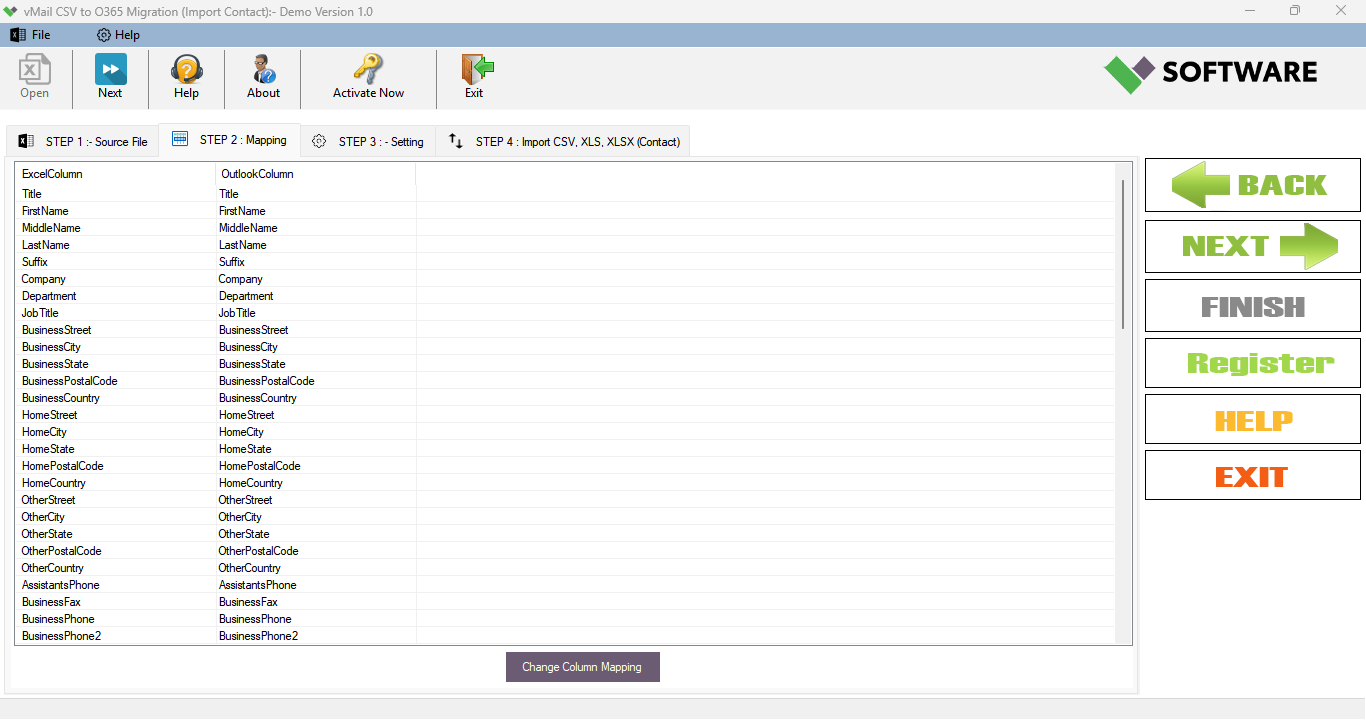Click BusinessFax in the OutlookColumn
This screenshot has height=720, width=1366.
(x=248, y=602)
